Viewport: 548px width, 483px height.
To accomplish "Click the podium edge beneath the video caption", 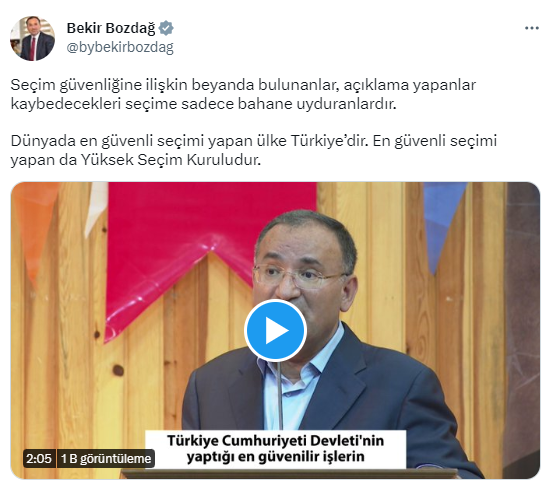I will point(288,474).
